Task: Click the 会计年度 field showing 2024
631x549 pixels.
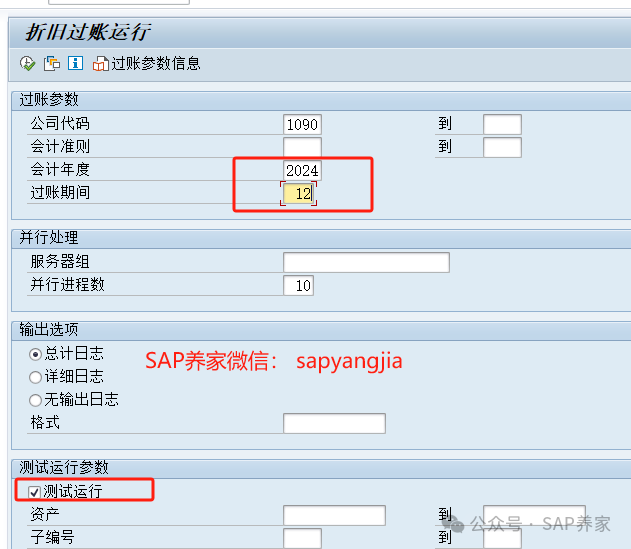Action: pyautogui.click(x=302, y=171)
